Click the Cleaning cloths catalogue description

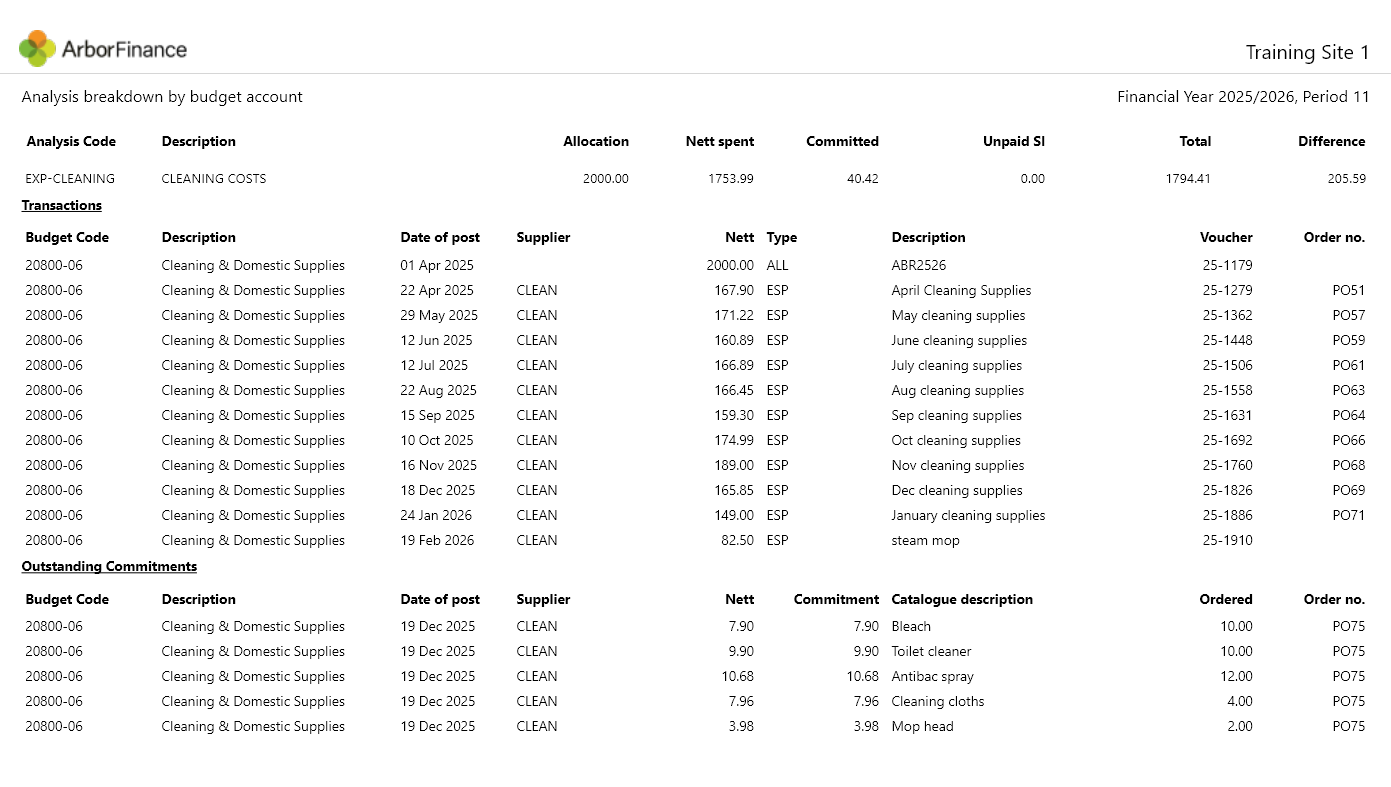[x=938, y=701]
